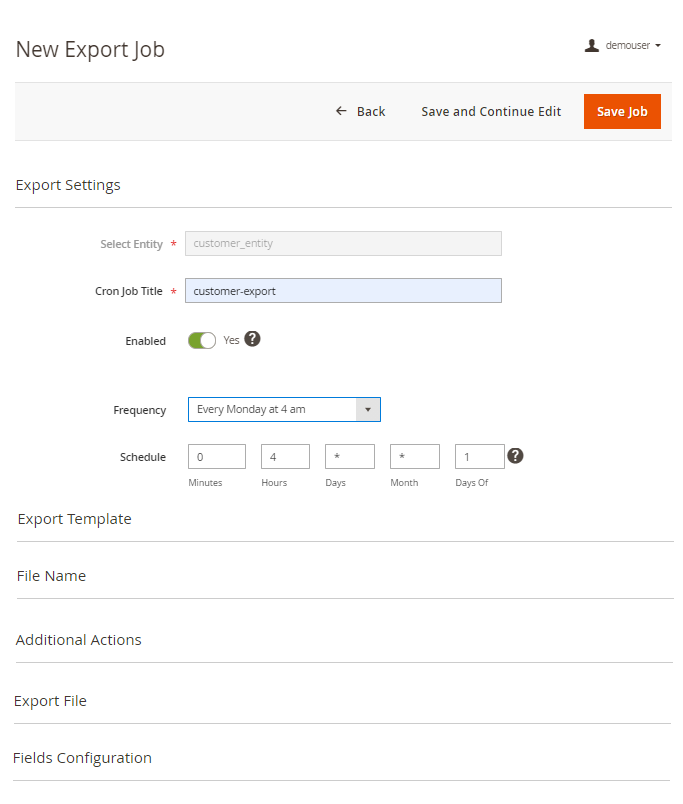Click into the Cron Job Title field

[343, 291]
